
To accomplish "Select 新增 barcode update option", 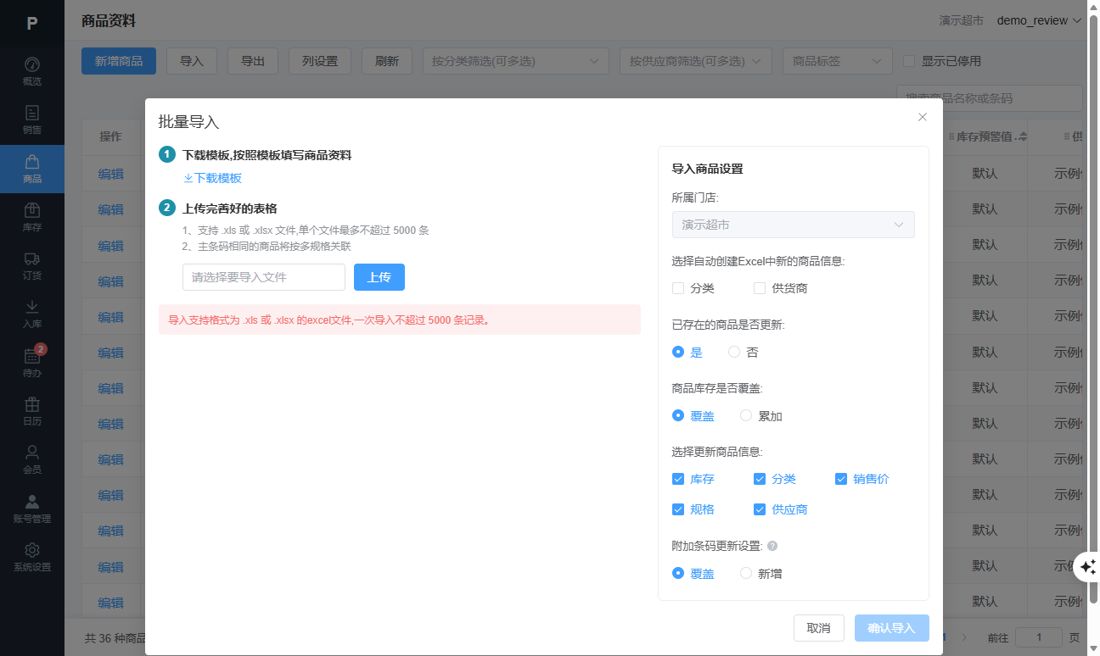I will click(x=746, y=573).
